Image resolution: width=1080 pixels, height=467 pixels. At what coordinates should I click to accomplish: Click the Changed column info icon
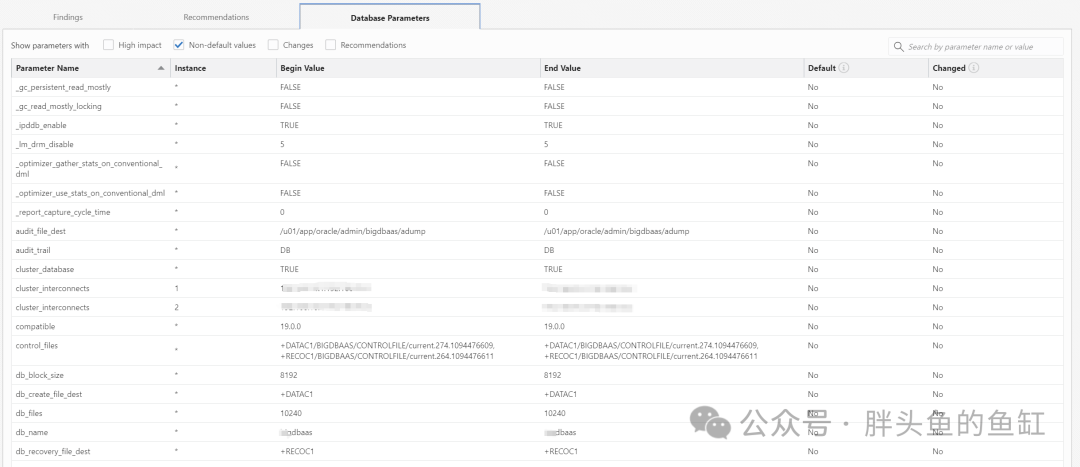coord(974,68)
